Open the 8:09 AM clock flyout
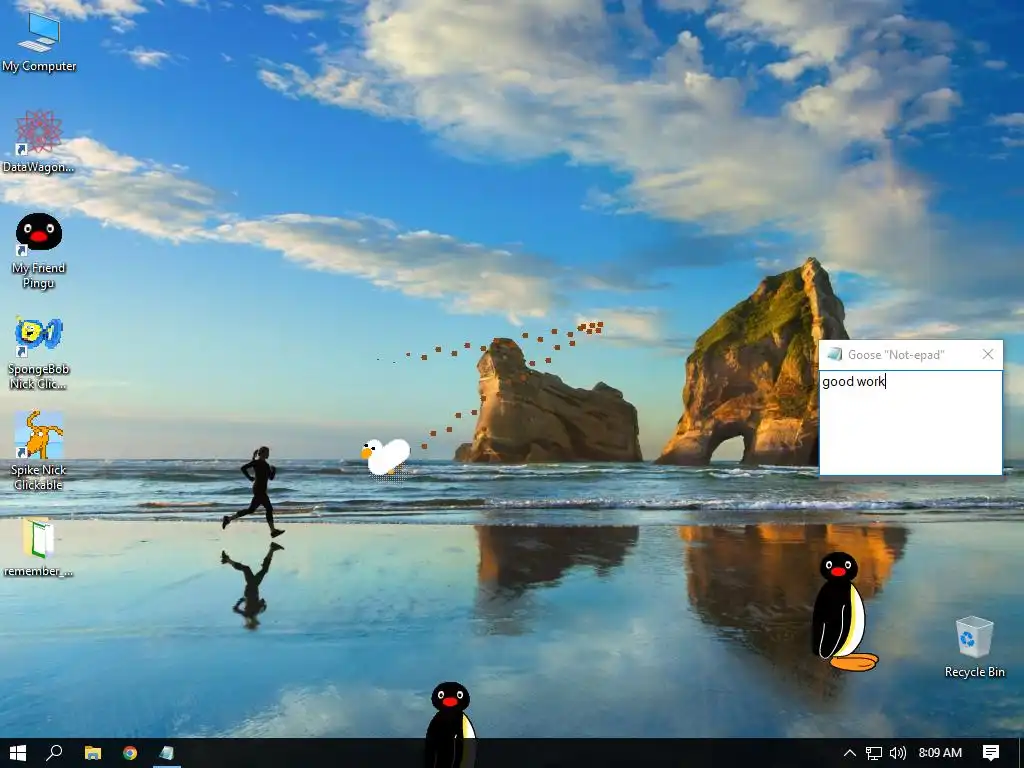The image size is (1024, 768). pos(940,753)
